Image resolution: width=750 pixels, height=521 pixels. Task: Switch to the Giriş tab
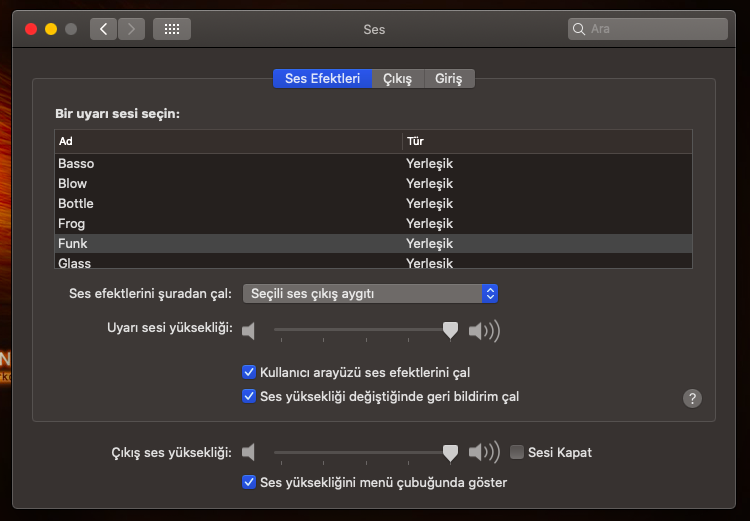[449, 78]
